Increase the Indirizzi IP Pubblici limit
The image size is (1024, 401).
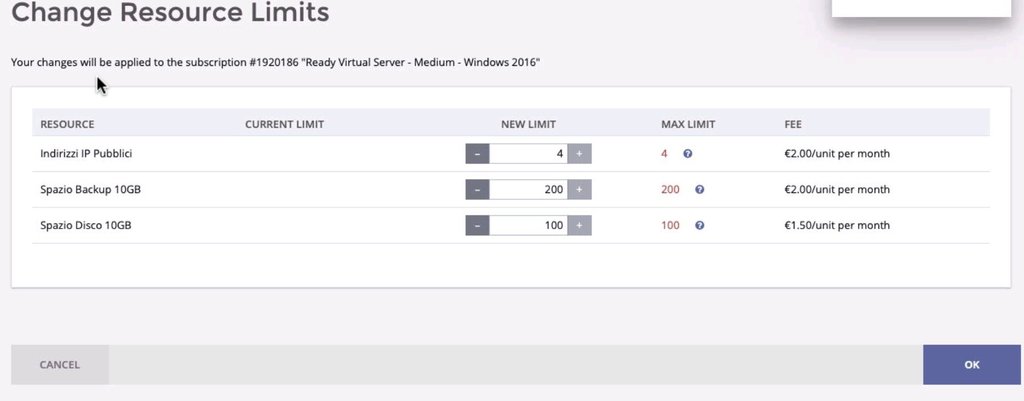point(579,154)
